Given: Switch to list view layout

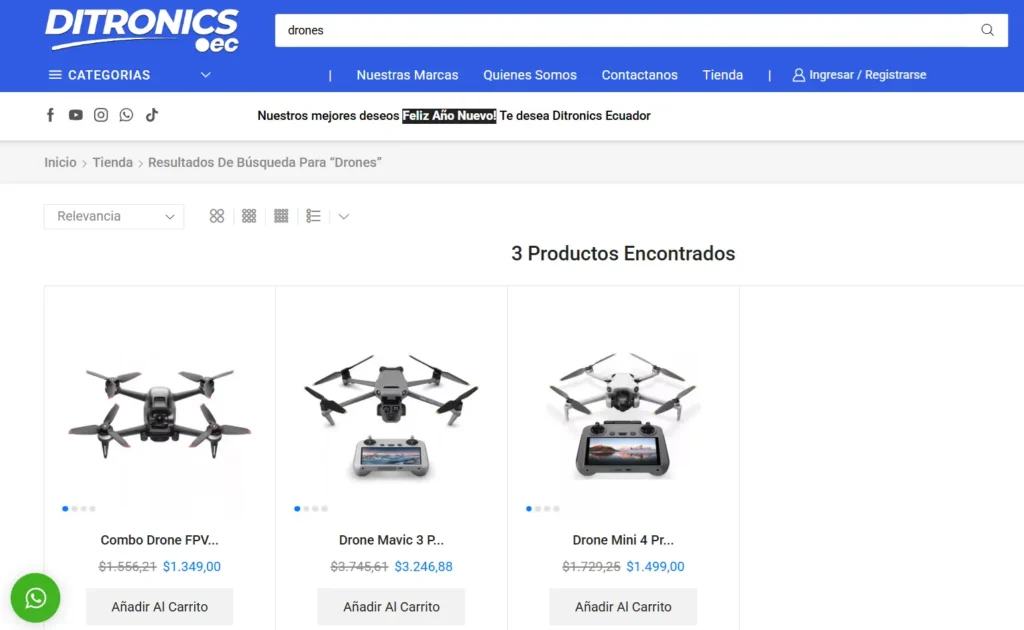Looking at the screenshot, I should point(313,216).
